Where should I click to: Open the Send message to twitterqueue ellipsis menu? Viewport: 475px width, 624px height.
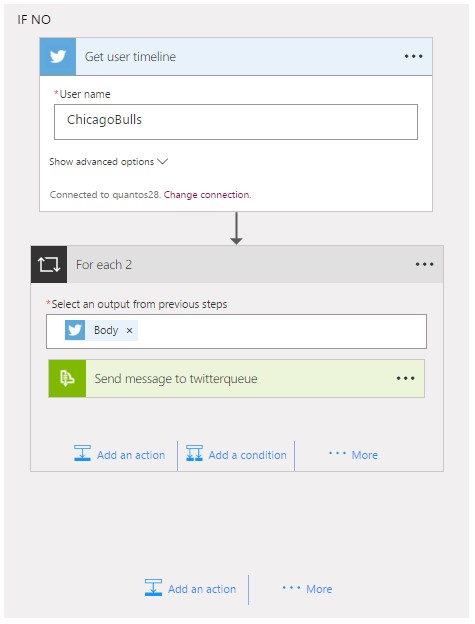405,378
